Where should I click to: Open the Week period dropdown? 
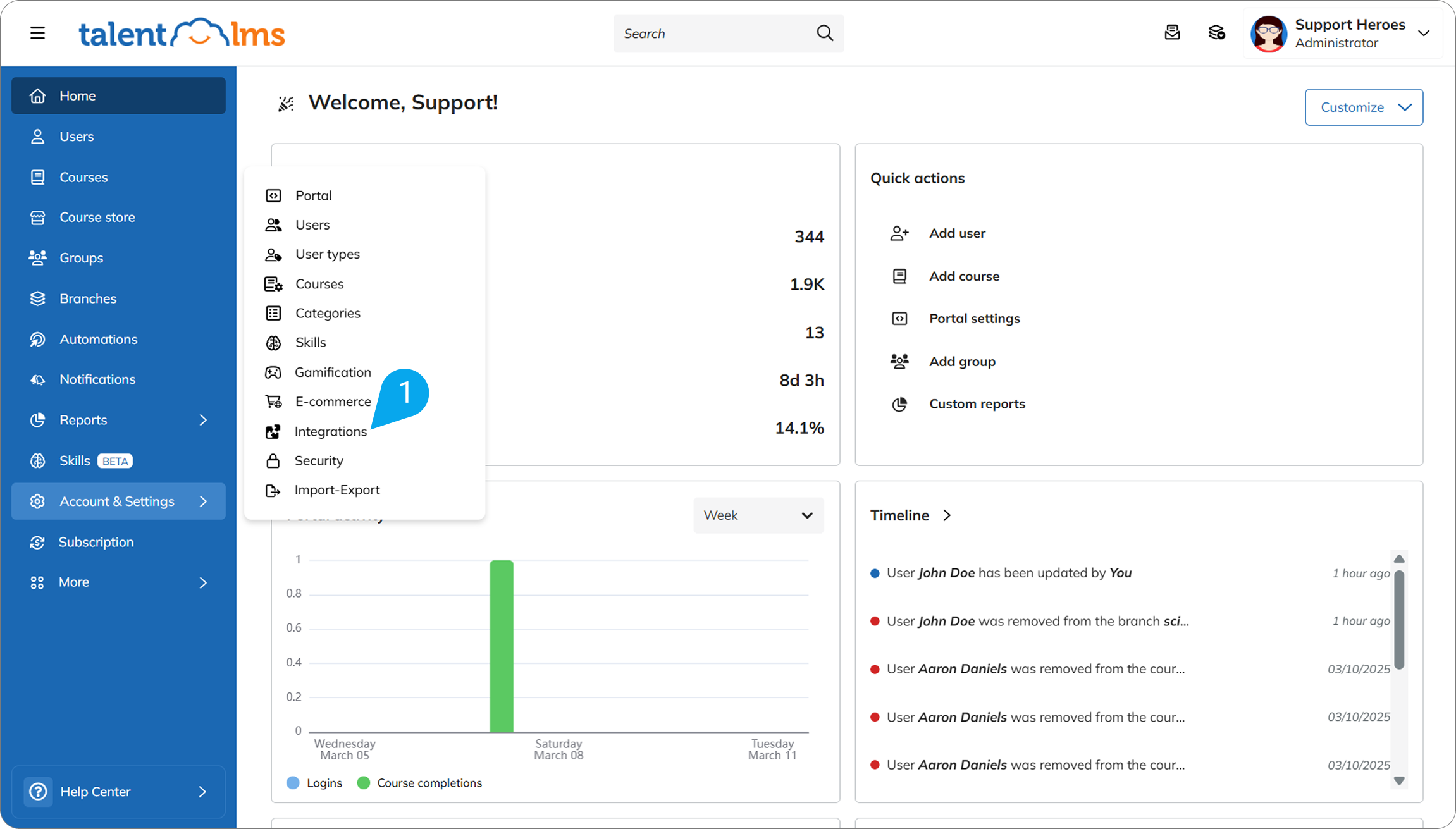(758, 515)
